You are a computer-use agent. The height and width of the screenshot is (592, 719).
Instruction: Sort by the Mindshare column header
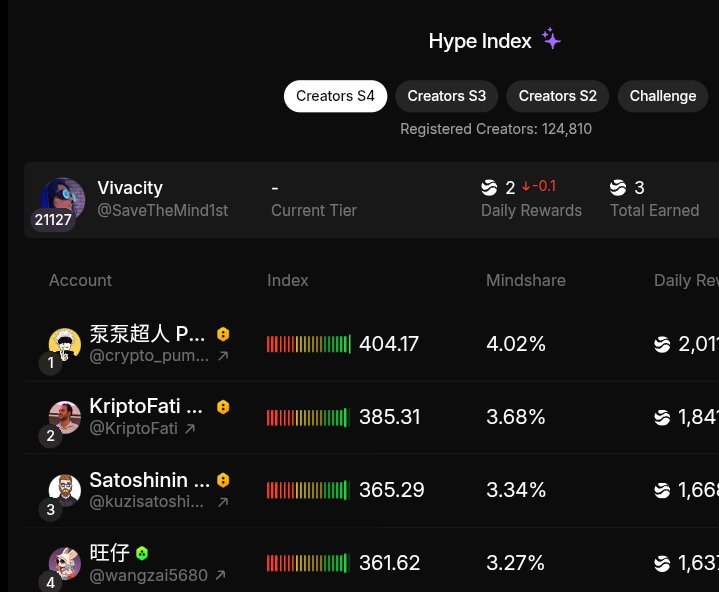pyautogui.click(x=525, y=280)
